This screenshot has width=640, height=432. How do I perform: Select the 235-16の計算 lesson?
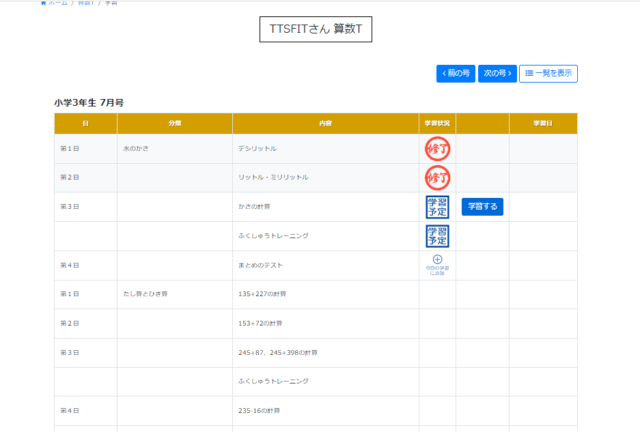[x=262, y=411]
